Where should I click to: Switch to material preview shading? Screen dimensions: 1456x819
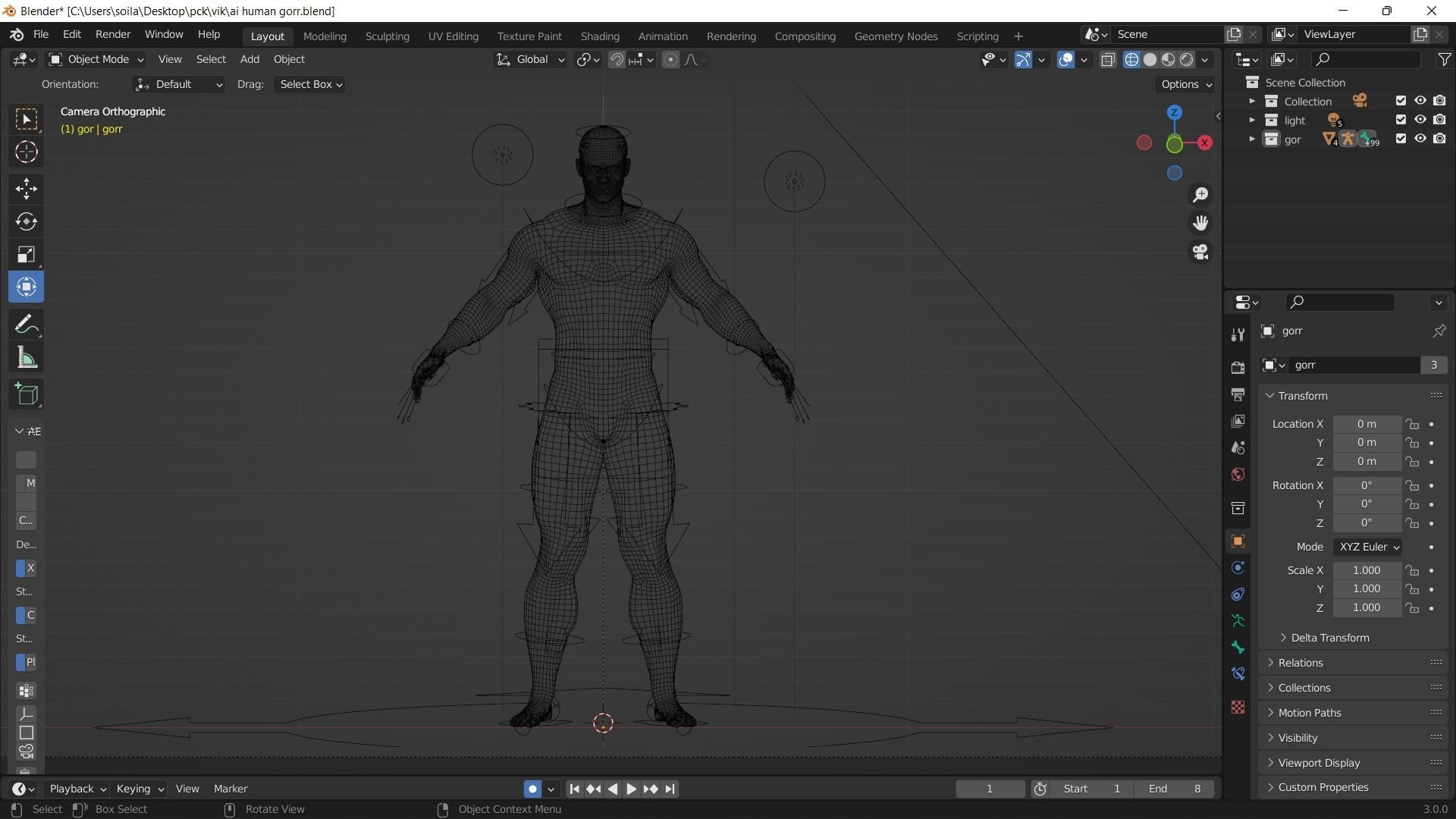click(1168, 59)
